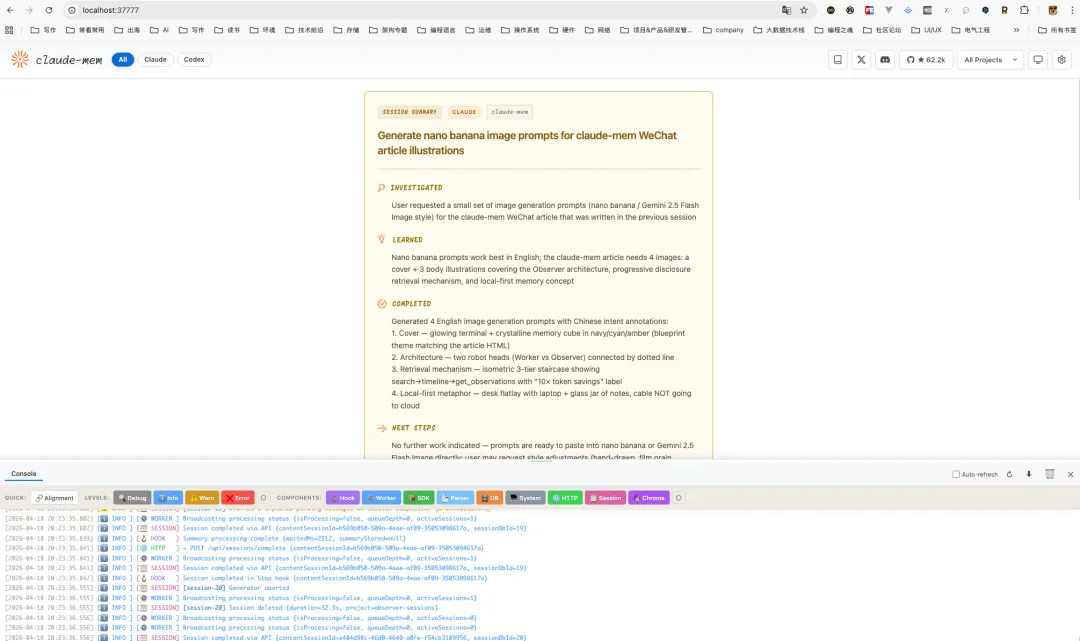Open the GitHub 62.2k stars button
The width and height of the screenshot is (1080, 641).
pos(926,60)
